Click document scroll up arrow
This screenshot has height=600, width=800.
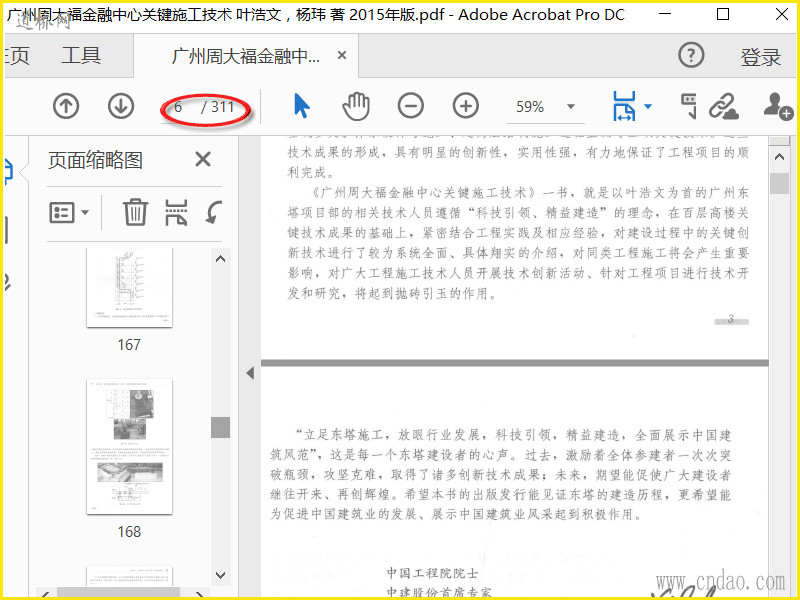coord(779,157)
